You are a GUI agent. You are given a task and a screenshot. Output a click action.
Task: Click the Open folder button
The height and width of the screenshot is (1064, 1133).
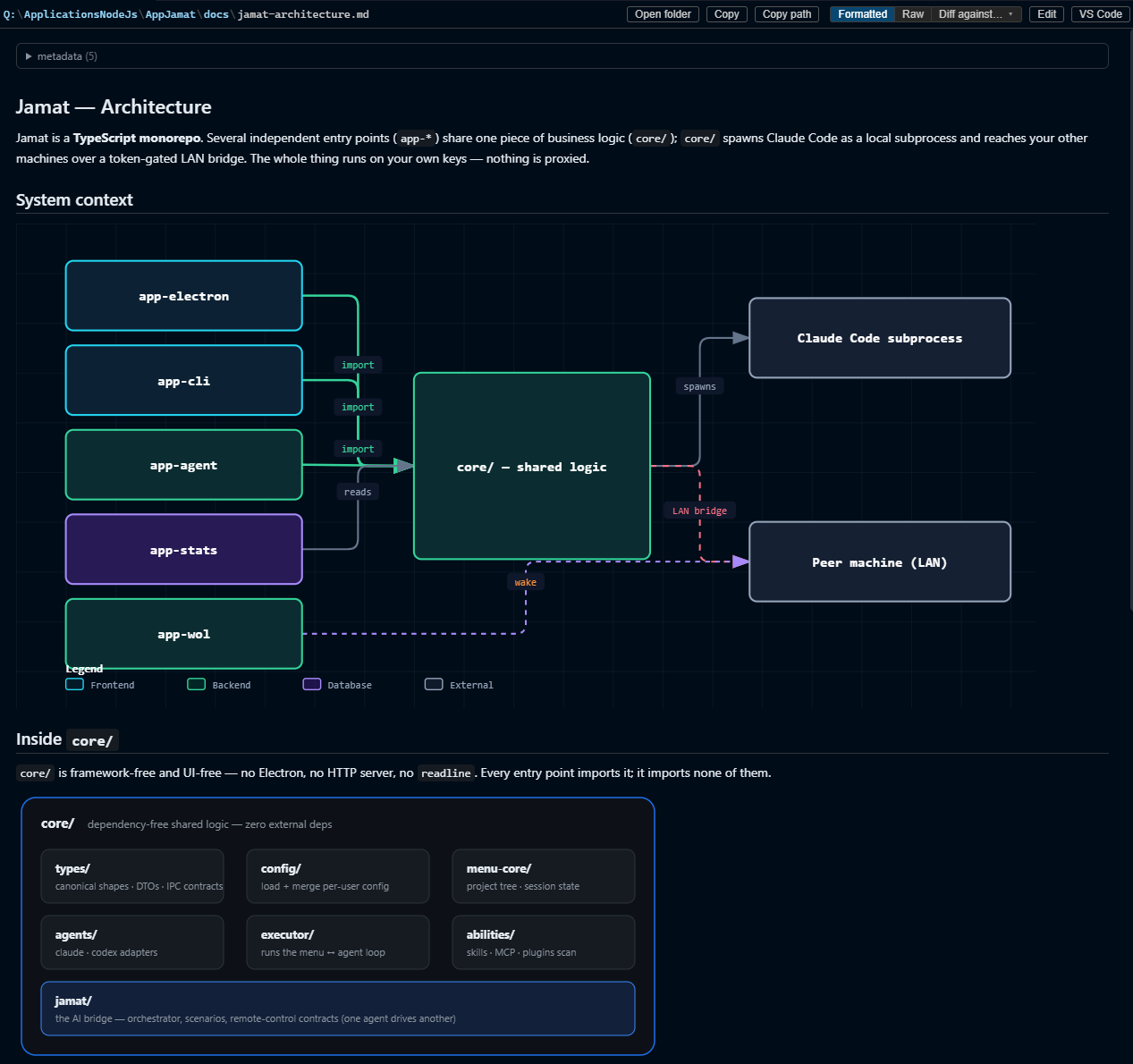663,14
